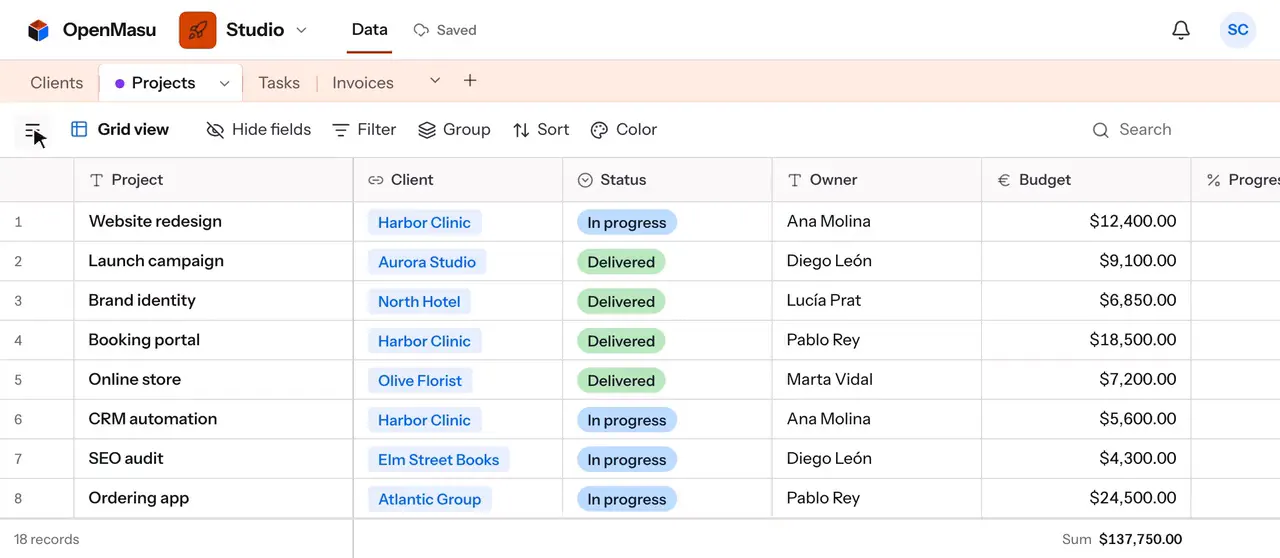Open the Group menu
Image resolution: width=1280 pixels, height=558 pixels.
[454, 129]
